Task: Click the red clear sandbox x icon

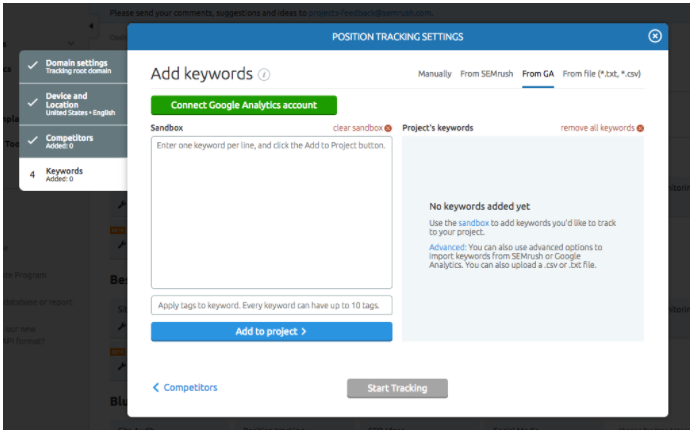Action: pyautogui.click(x=388, y=128)
